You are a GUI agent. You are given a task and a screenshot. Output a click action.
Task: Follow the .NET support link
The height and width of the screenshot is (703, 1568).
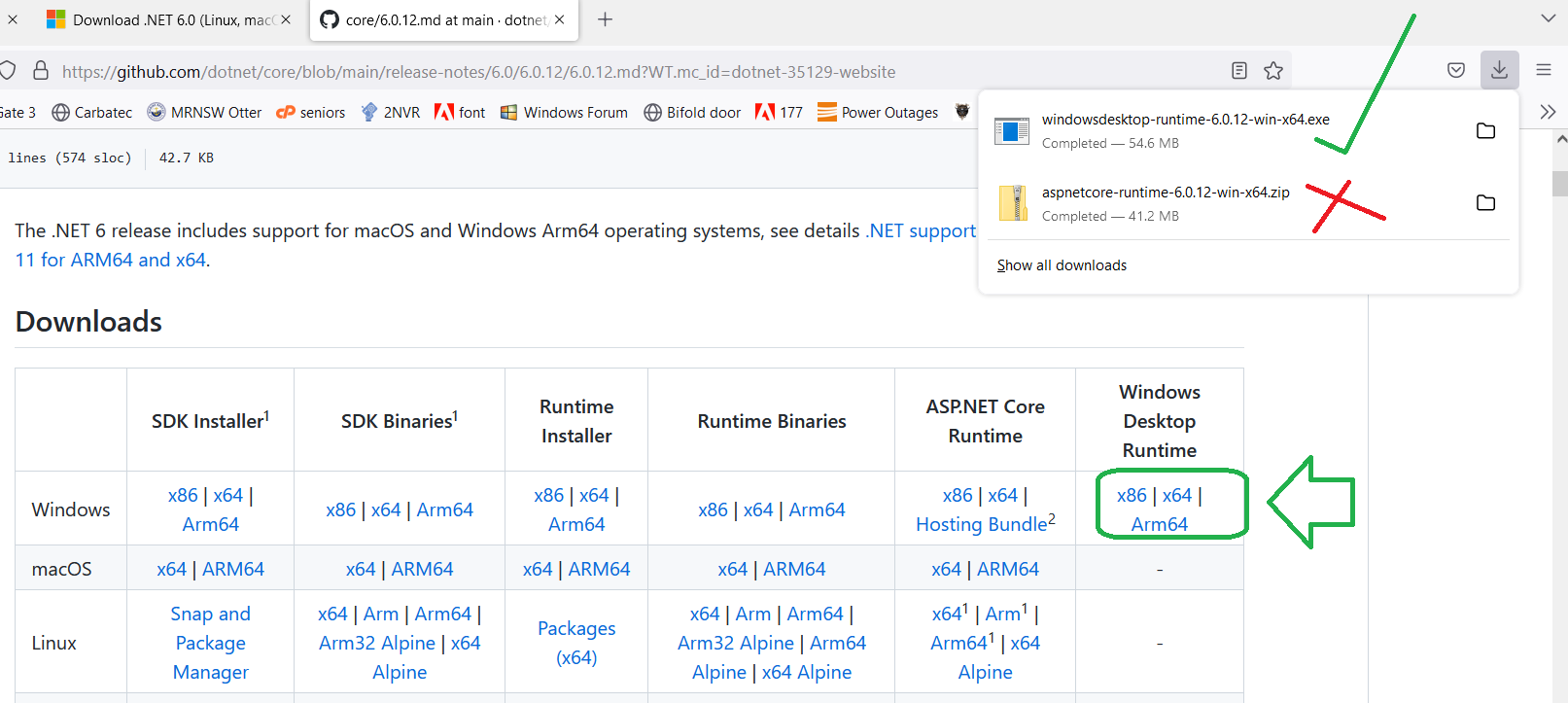pos(921,230)
